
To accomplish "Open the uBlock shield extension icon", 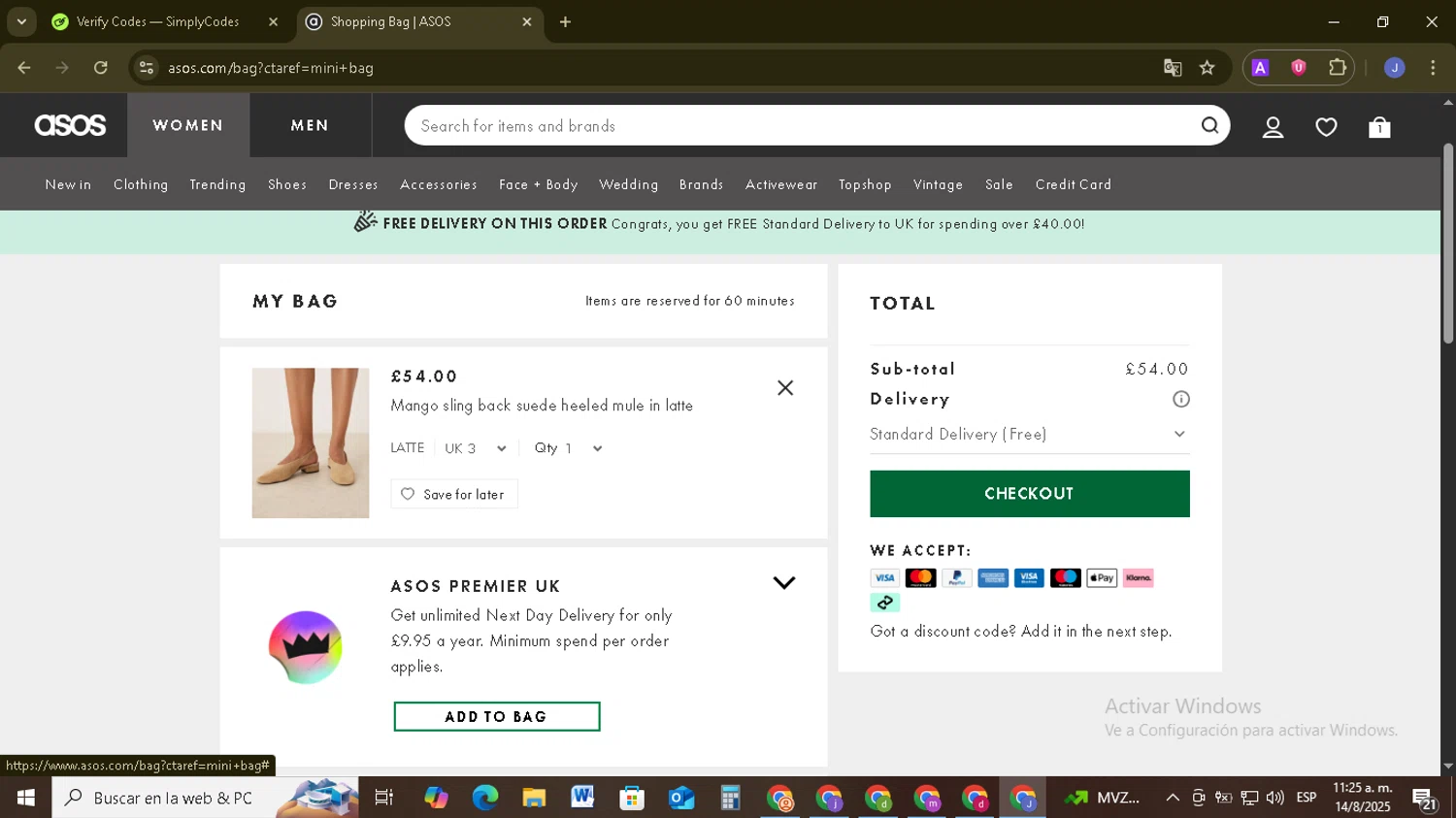I will coord(1298,68).
